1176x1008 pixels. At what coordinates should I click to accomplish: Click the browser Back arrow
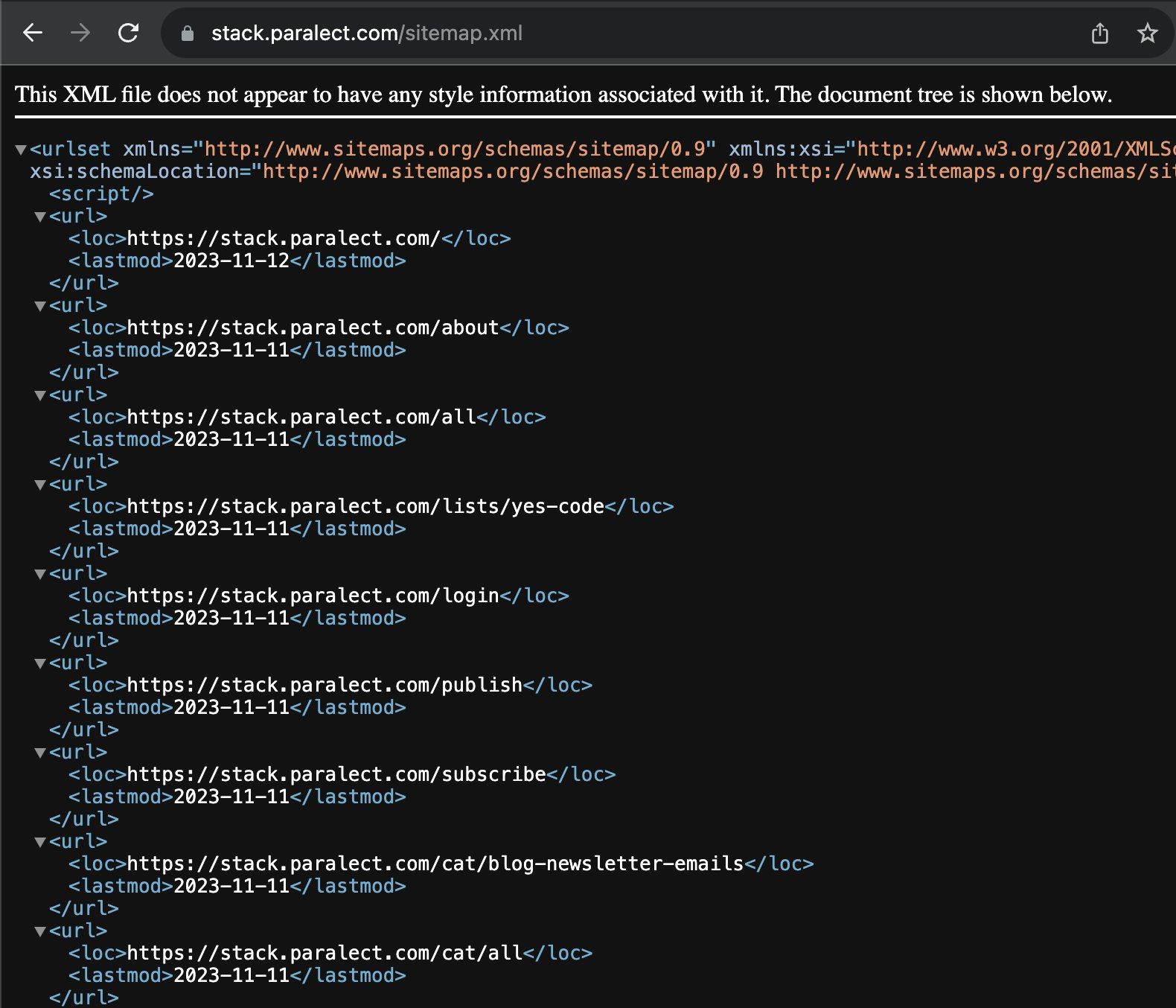[x=33, y=33]
